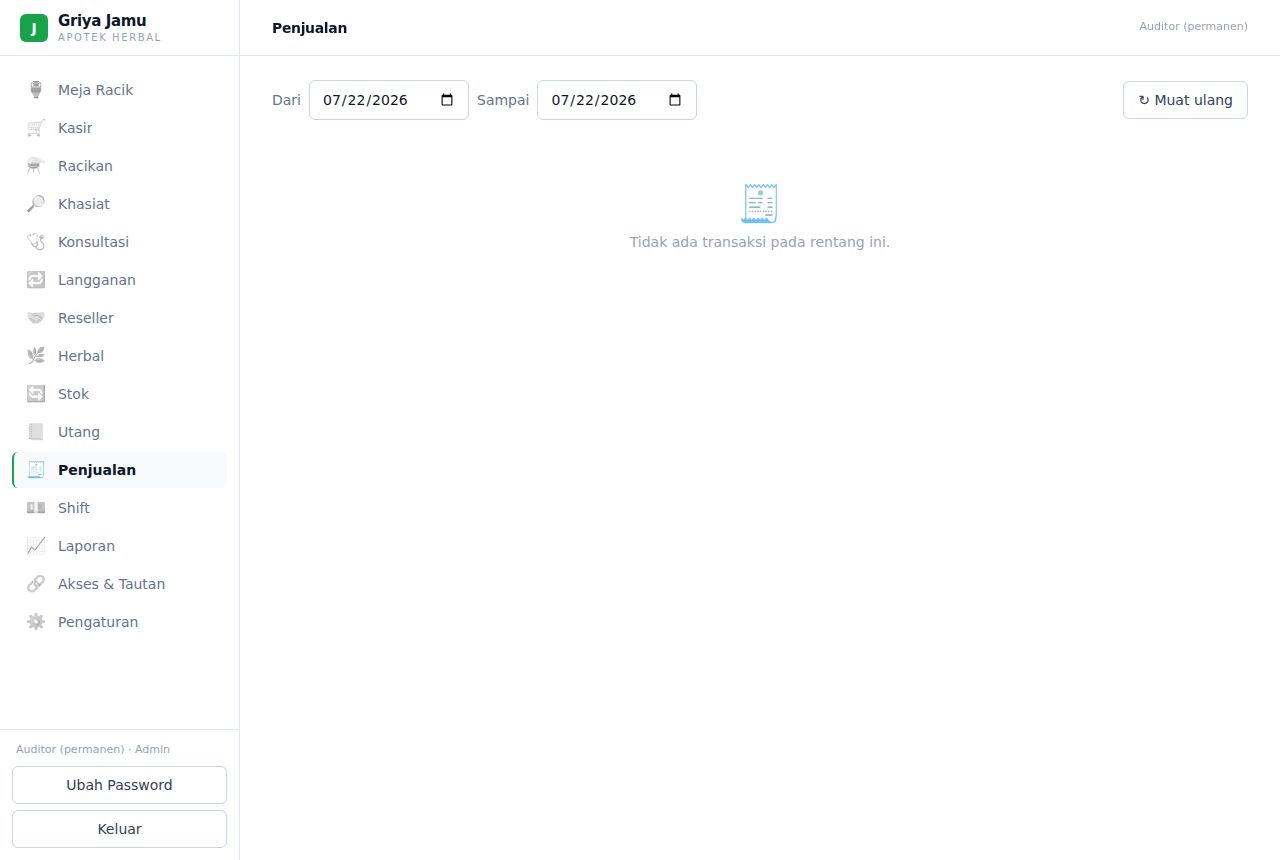This screenshot has height=860, width=1280.
Task: Click the Dari date field
Action: (x=389, y=100)
